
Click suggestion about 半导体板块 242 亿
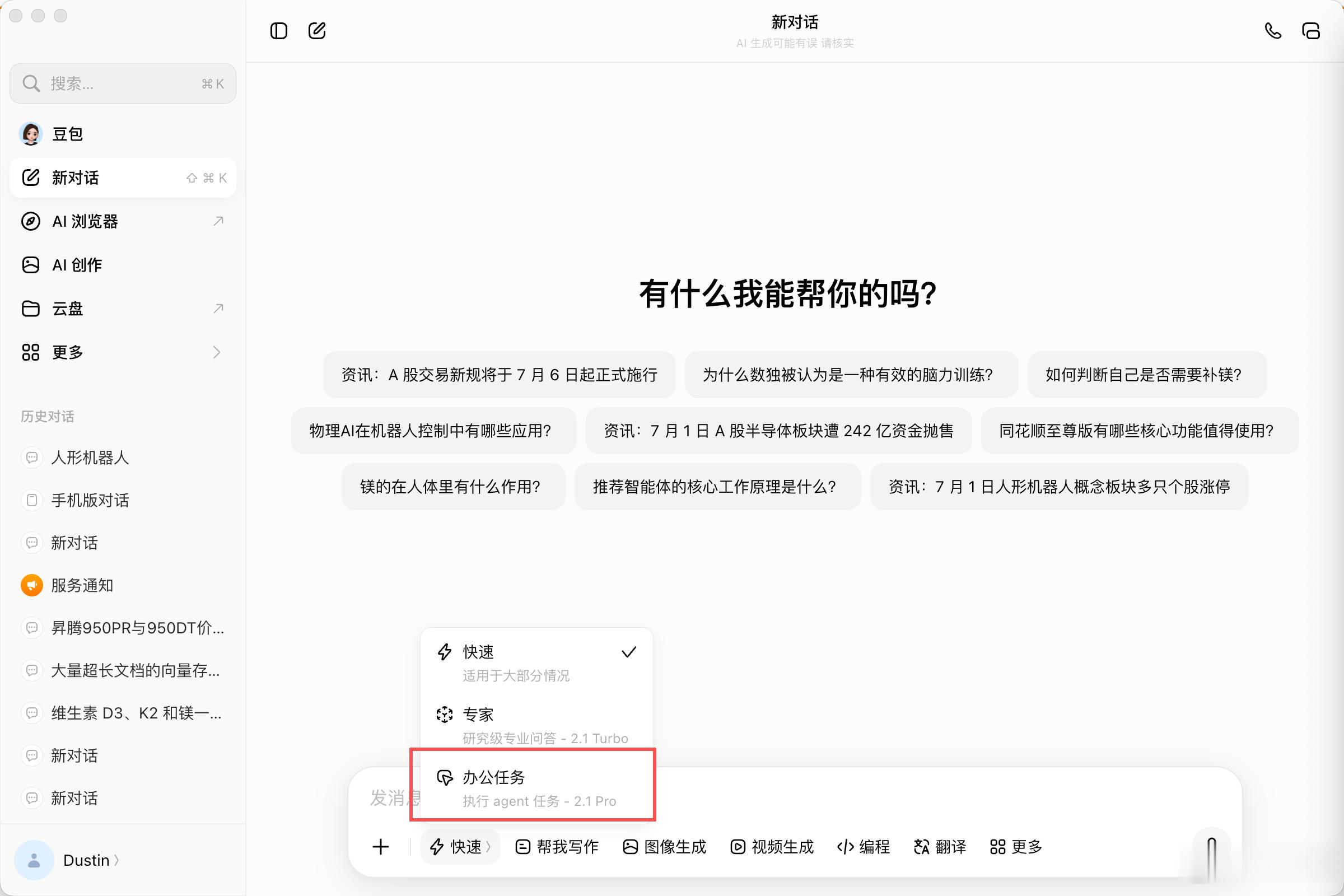pos(779,431)
